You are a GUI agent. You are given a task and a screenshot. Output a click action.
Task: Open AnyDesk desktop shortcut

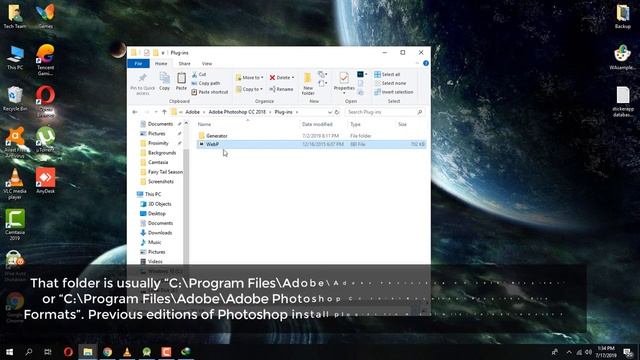click(x=45, y=180)
